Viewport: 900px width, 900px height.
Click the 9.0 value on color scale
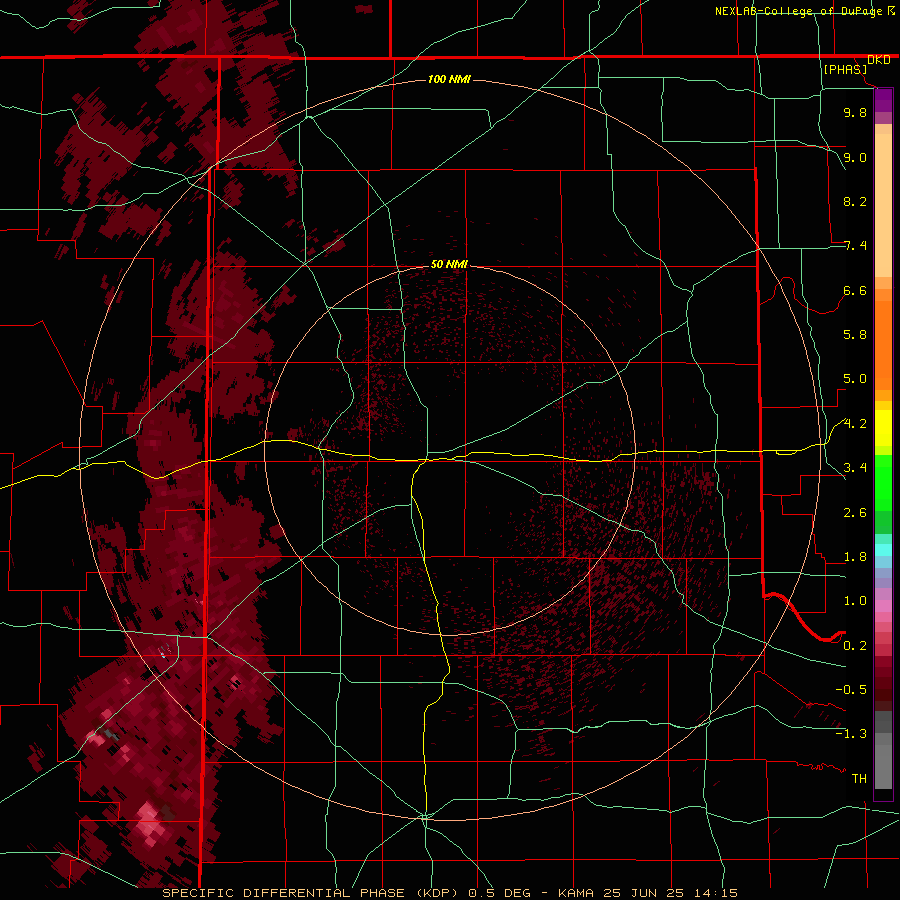pos(855,157)
